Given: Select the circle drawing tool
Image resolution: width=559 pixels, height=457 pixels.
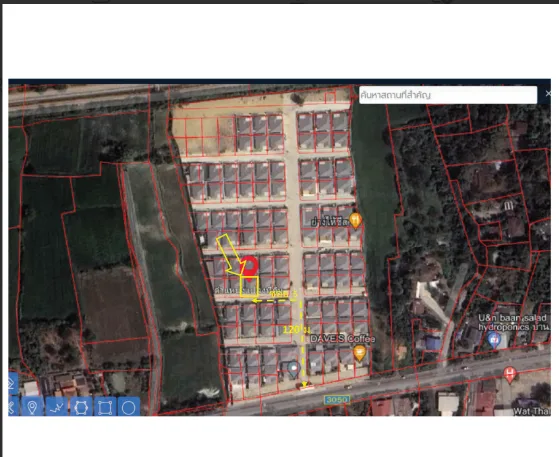Looking at the screenshot, I should pyautogui.click(x=128, y=407).
